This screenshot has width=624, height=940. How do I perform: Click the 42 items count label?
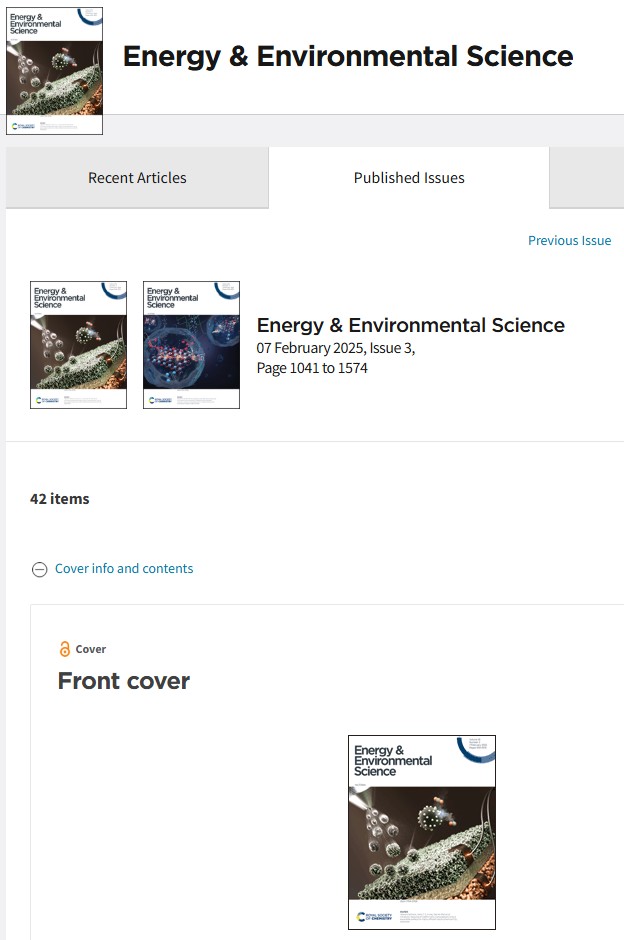(60, 499)
